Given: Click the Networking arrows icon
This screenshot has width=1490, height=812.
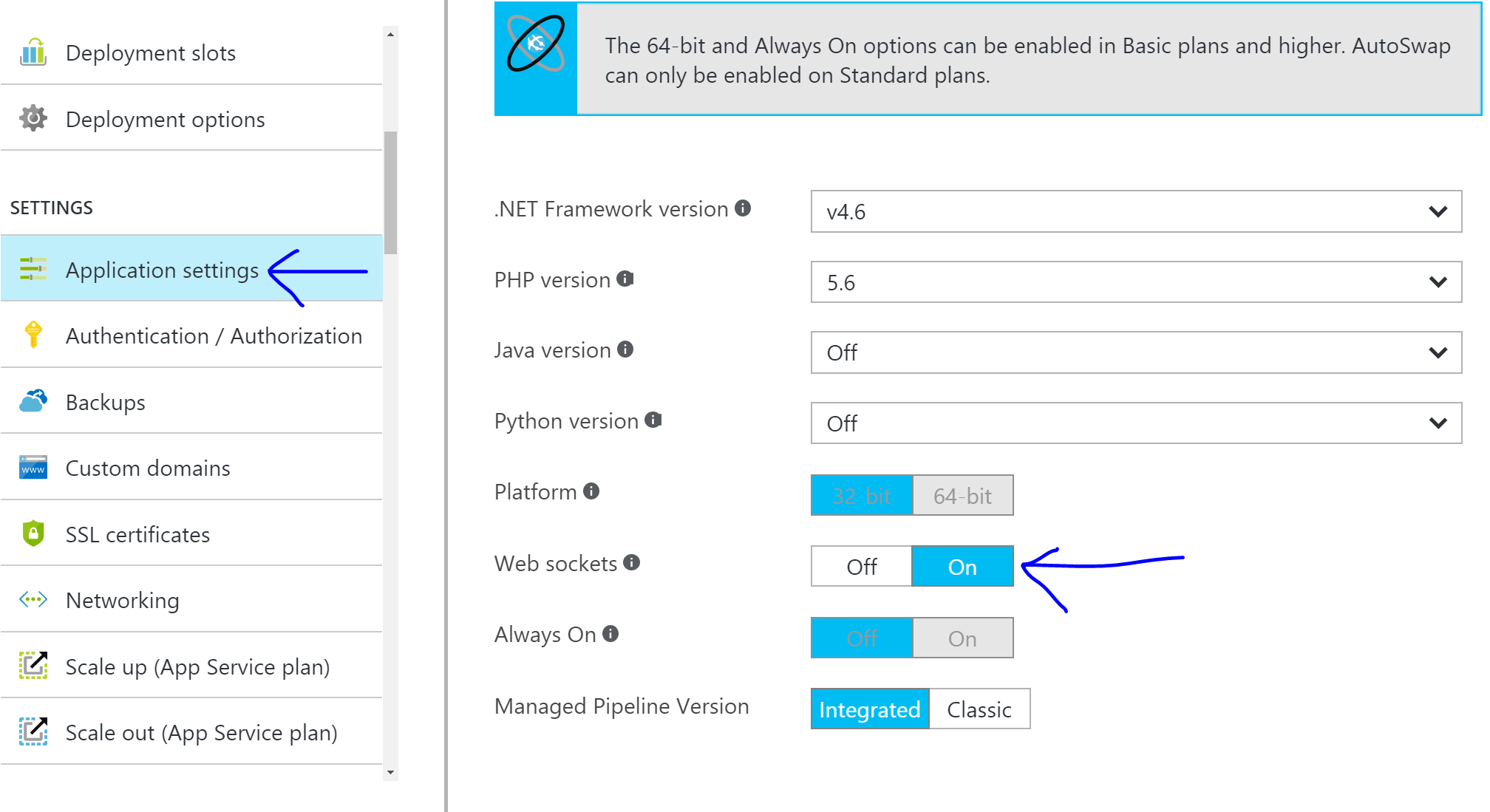Looking at the screenshot, I should 33,599.
